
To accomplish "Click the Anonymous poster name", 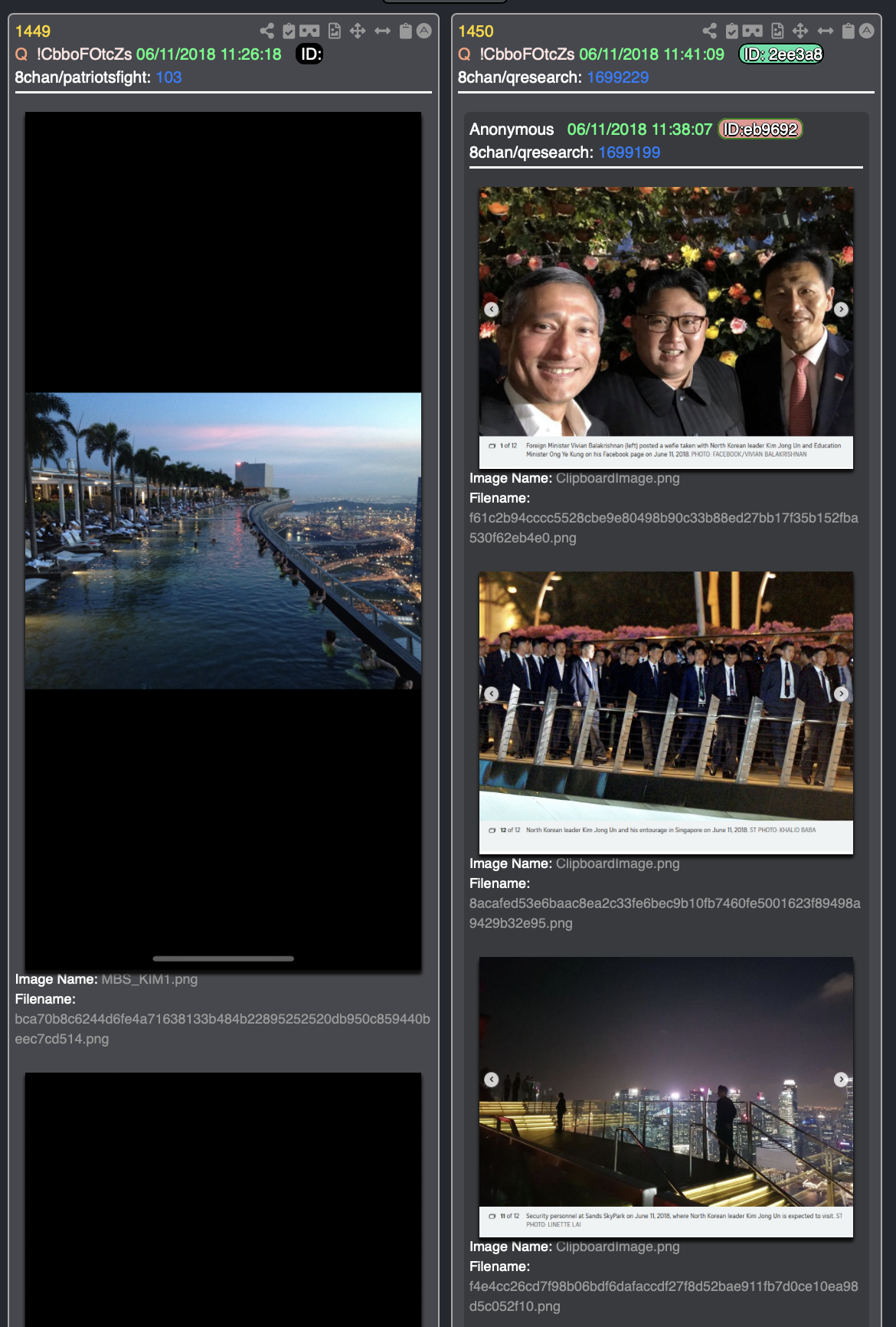I will (x=512, y=129).
